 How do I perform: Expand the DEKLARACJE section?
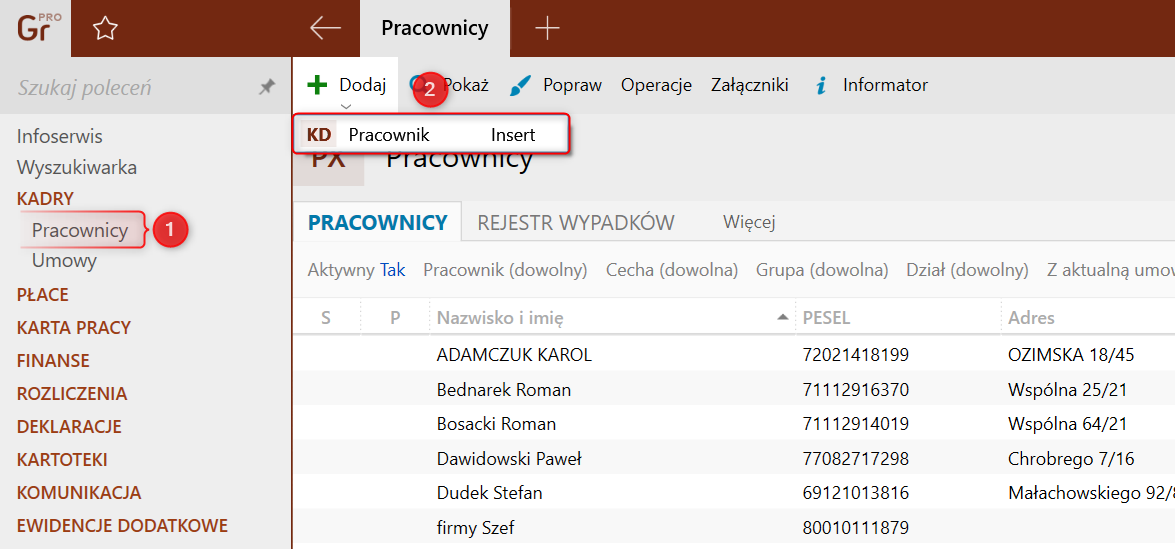69,426
